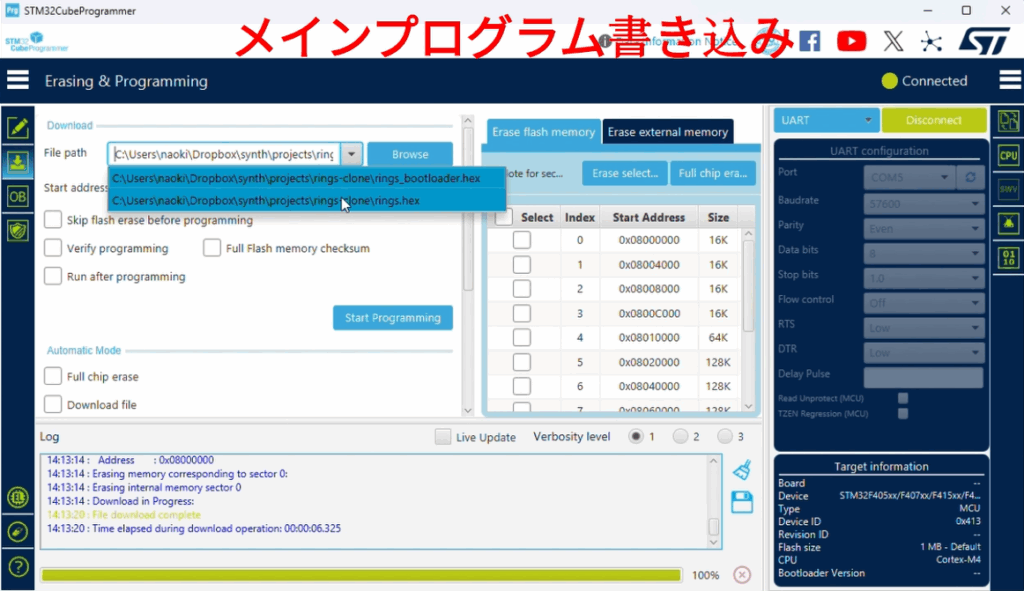Clear the log with broom icon
The height and width of the screenshot is (591, 1024).
pyautogui.click(x=742, y=470)
